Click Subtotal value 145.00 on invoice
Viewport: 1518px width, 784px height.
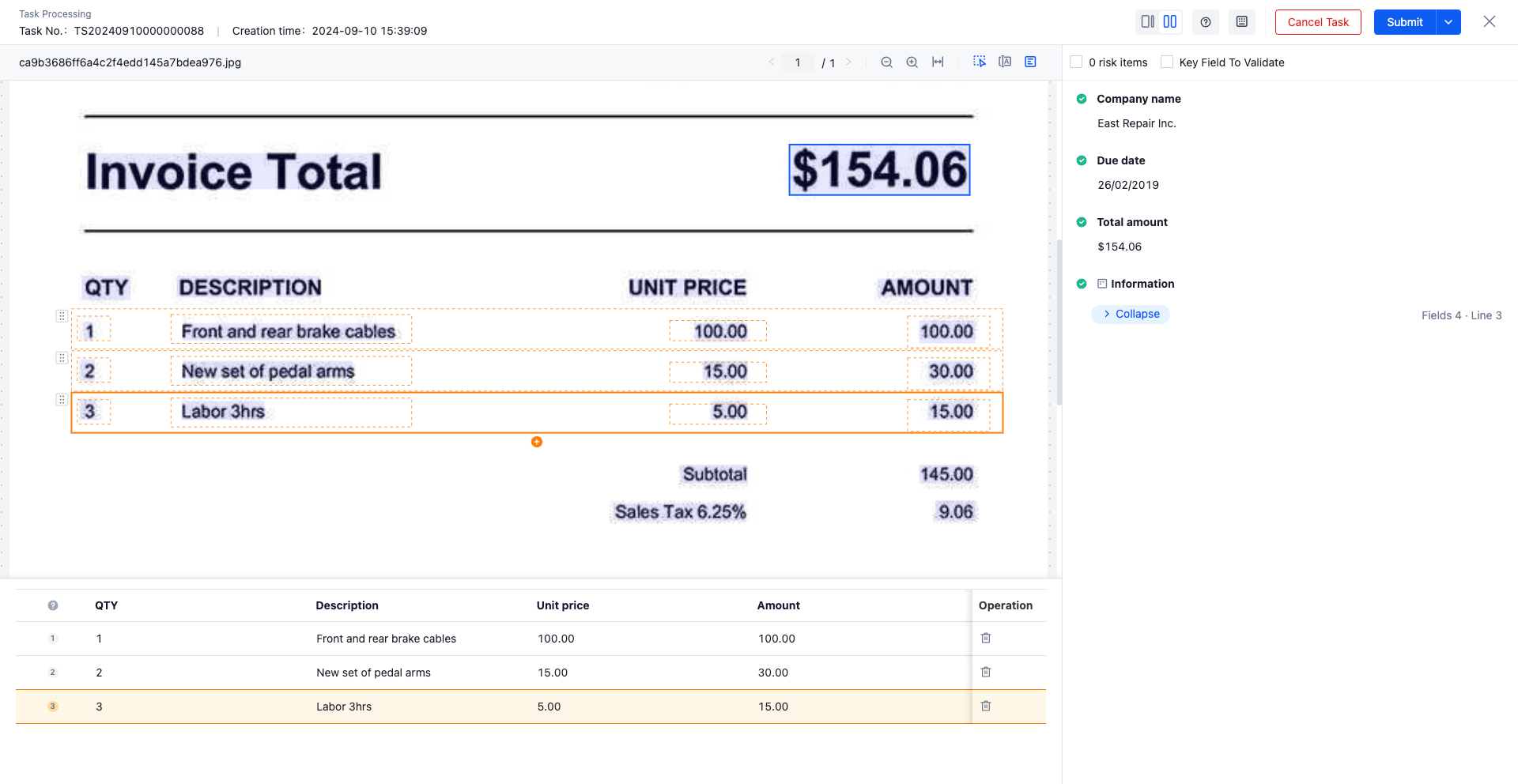[946, 474]
